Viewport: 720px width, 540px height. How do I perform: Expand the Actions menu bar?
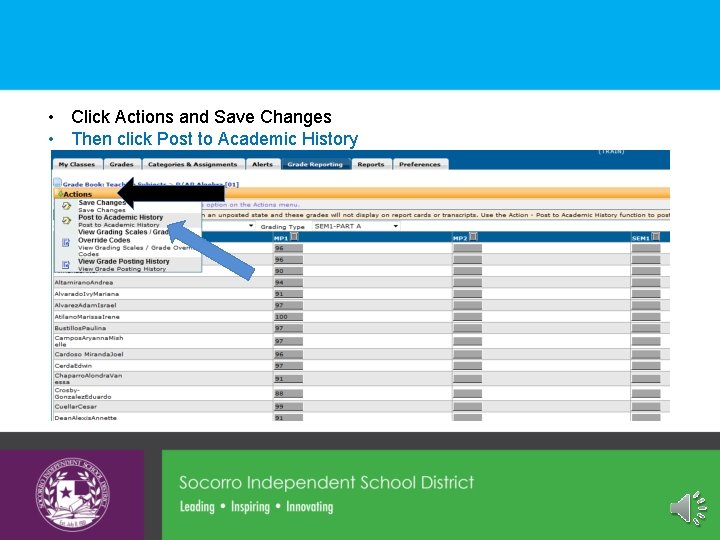coord(361,194)
